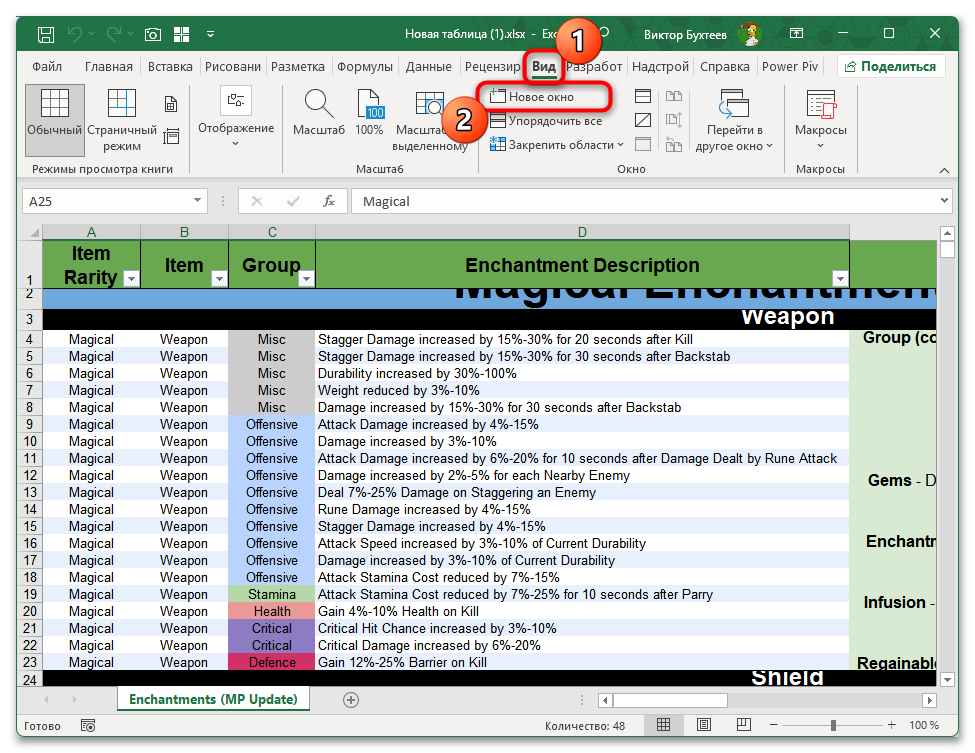Switch to the Справка tab
The image size is (975, 753).
724,67
